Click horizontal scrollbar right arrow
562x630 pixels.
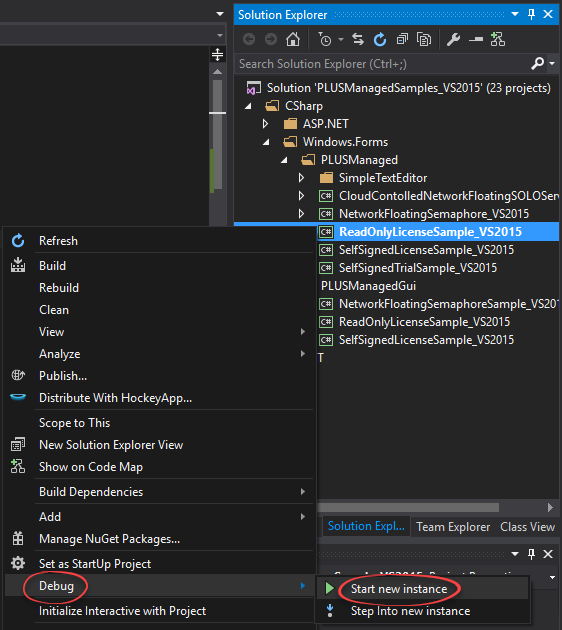(x=550, y=507)
